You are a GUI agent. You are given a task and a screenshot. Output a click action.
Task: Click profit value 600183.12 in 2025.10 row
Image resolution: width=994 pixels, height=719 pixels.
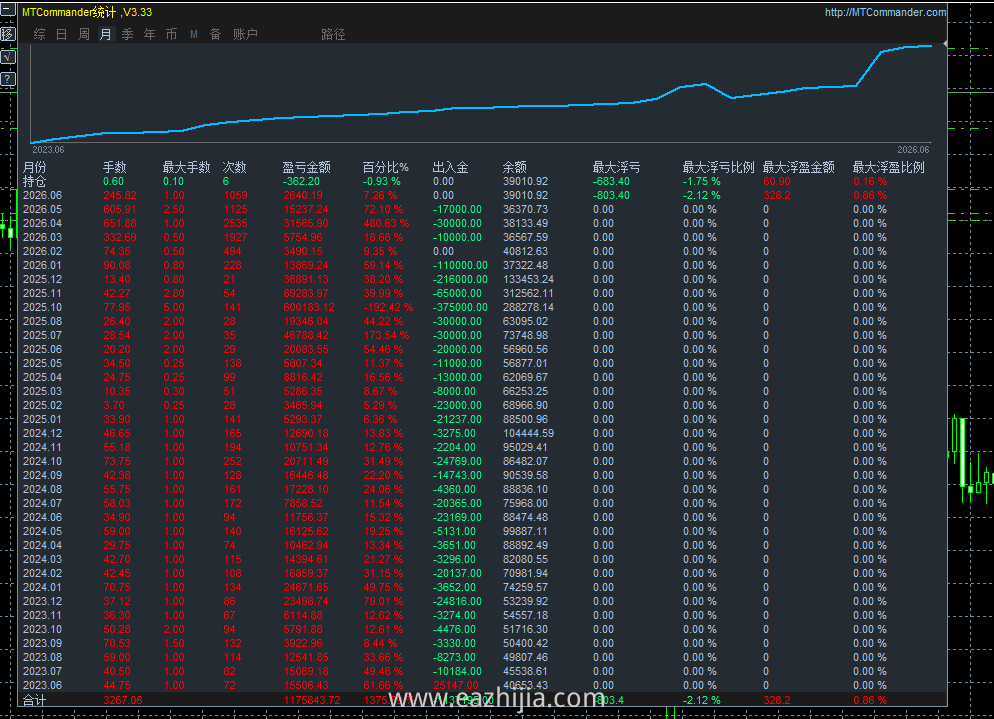tap(309, 307)
